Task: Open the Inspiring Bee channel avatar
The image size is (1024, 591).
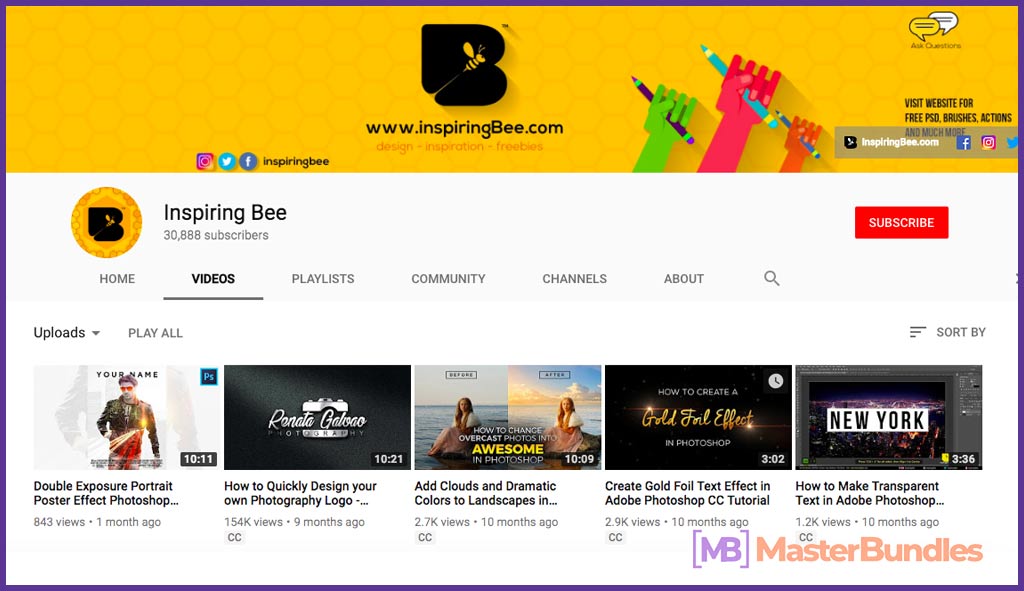Action: pos(106,223)
